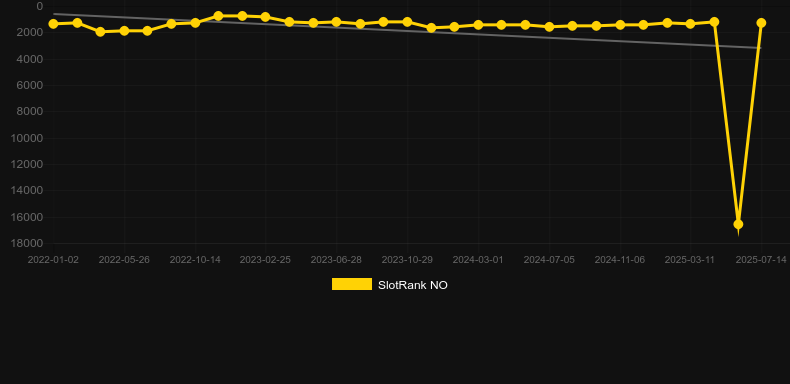Image resolution: width=790 pixels, height=384 pixels.
Task: Click the last point before the drop
Action: pos(714,22)
